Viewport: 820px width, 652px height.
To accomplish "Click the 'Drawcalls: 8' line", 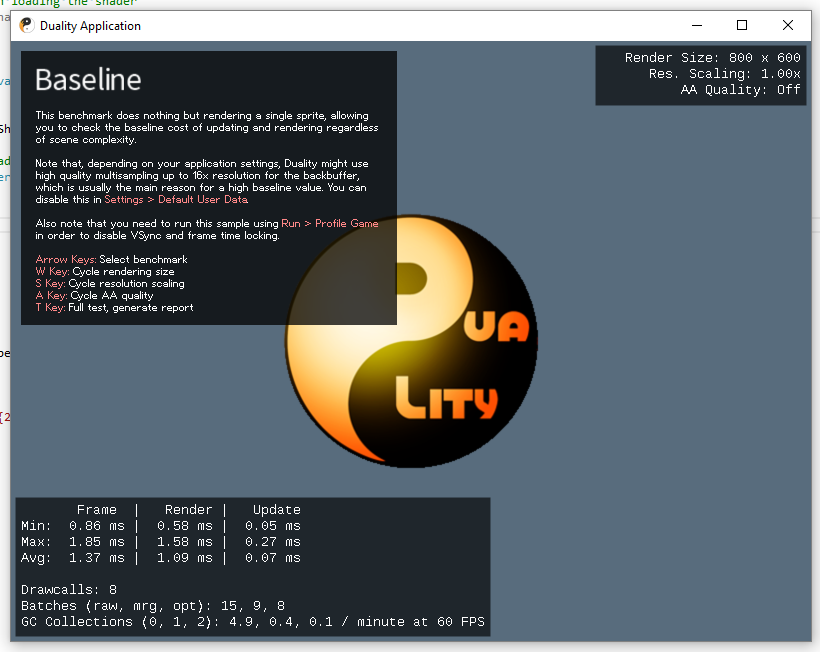I will click(x=69, y=590).
